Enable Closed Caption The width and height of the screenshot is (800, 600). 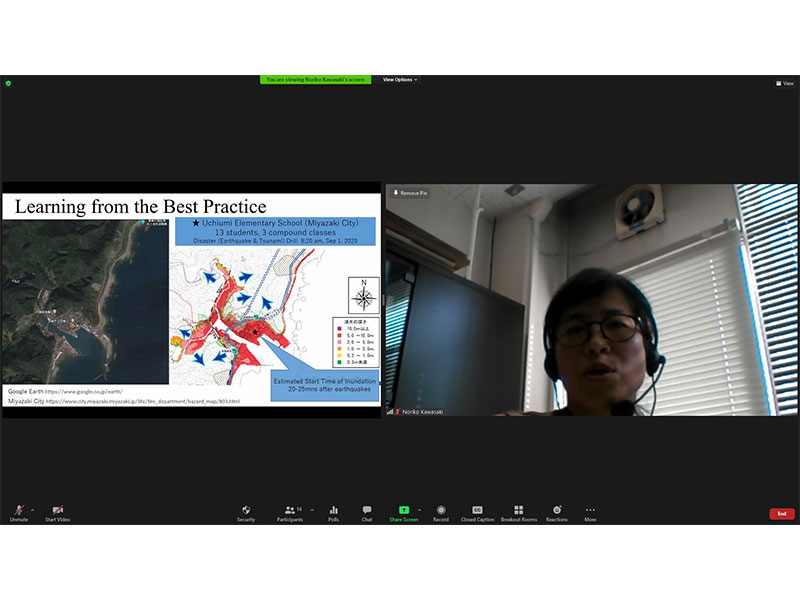coord(477,512)
